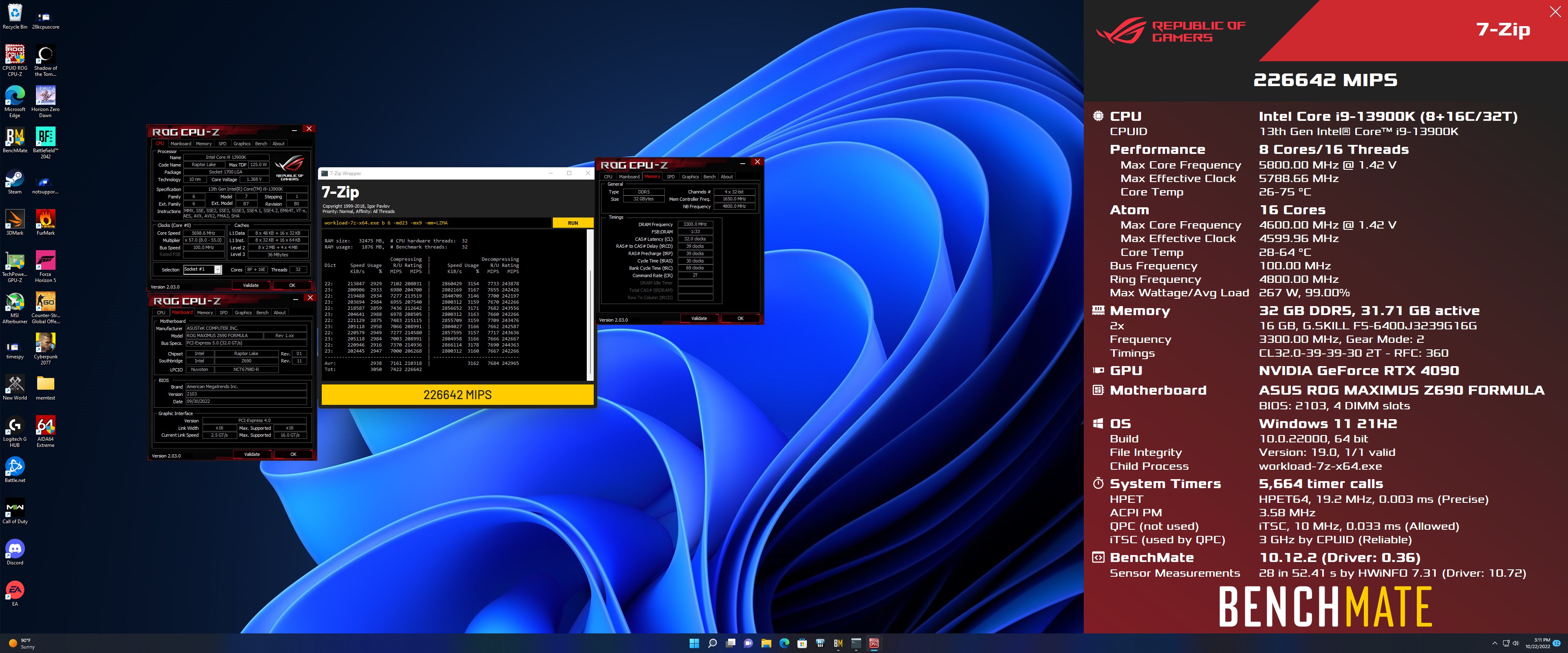Open SPD tab in top-left CPU-Z window
Screen dimensions: 1568x653
[x=222, y=144]
